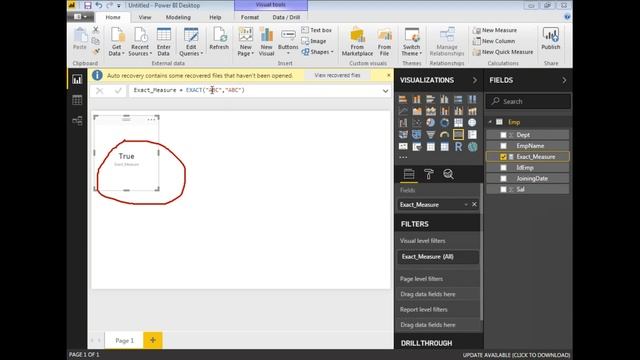Click the Save icon in title bar

[87, 5]
